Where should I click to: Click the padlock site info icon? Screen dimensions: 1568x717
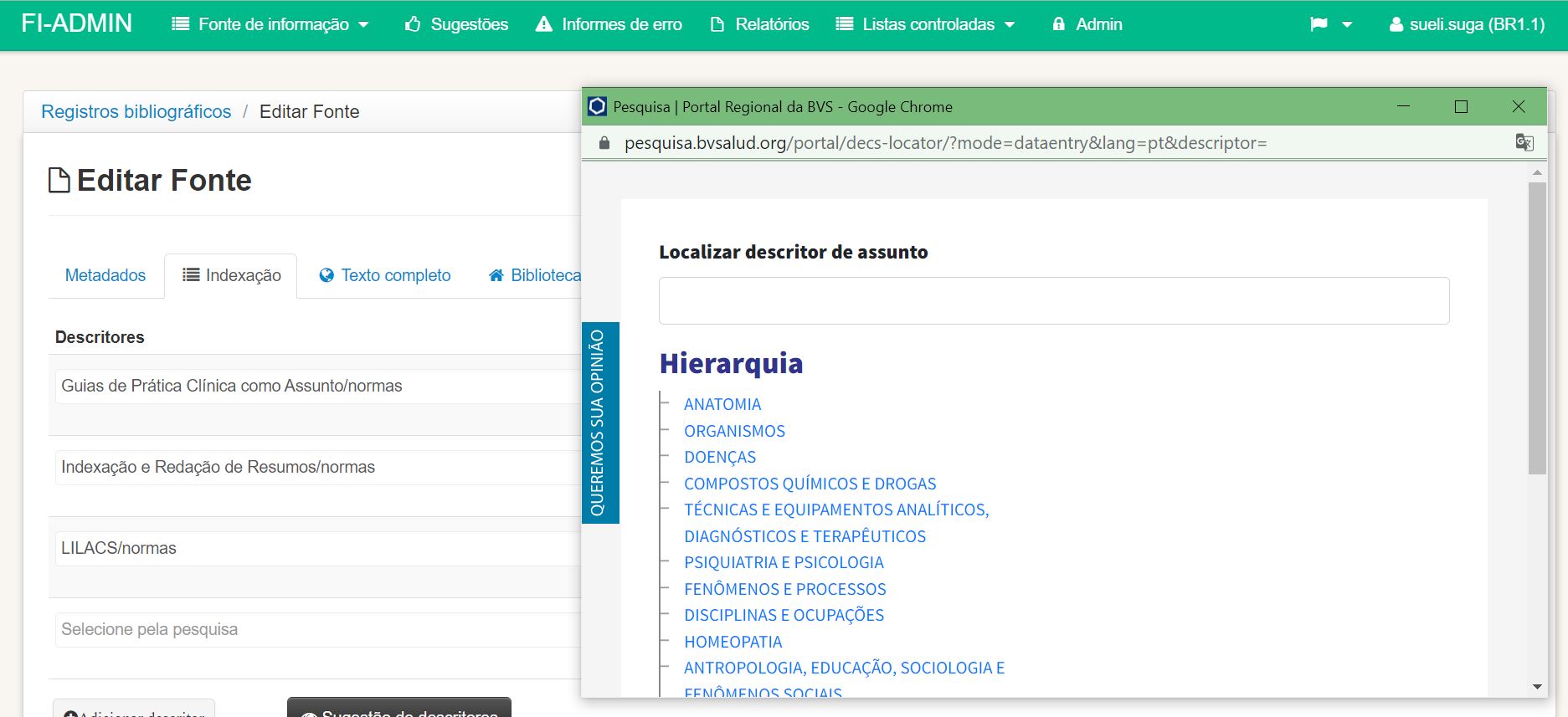point(604,143)
